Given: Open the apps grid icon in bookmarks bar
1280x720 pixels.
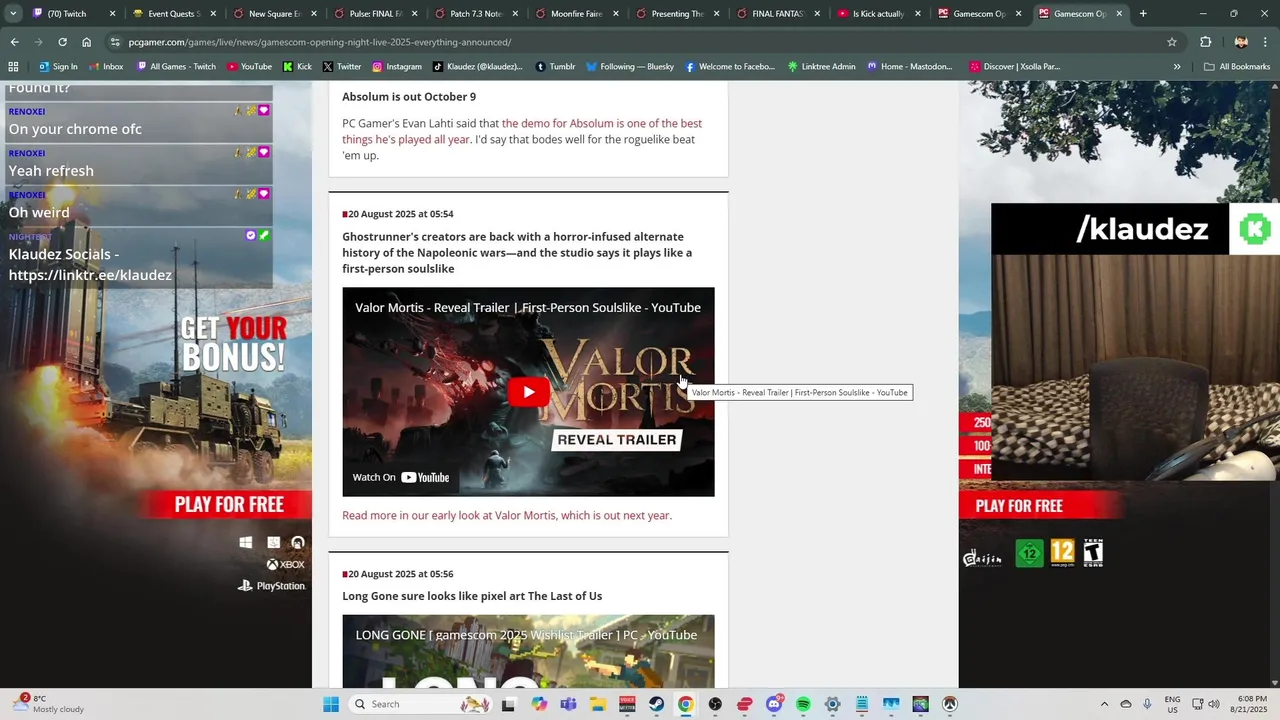Looking at the screenshot, I should click(13, 67).
